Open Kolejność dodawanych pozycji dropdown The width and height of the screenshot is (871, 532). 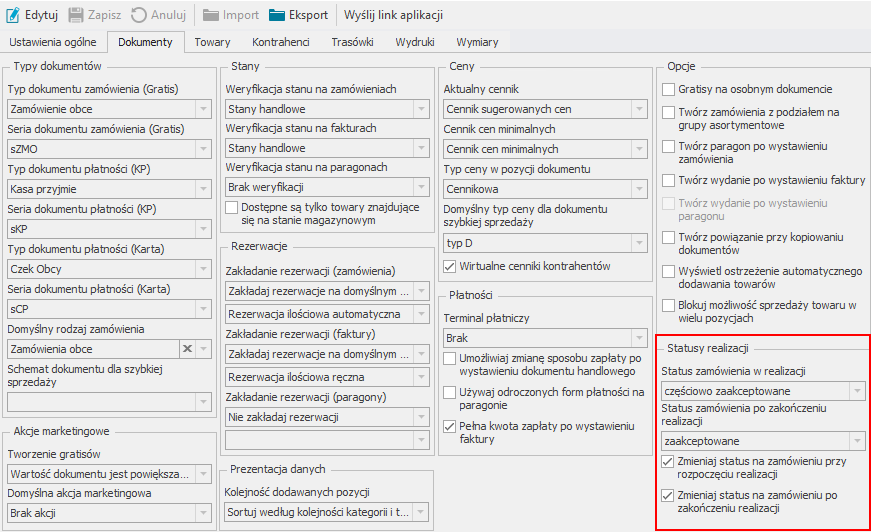(x=421, y=512)
